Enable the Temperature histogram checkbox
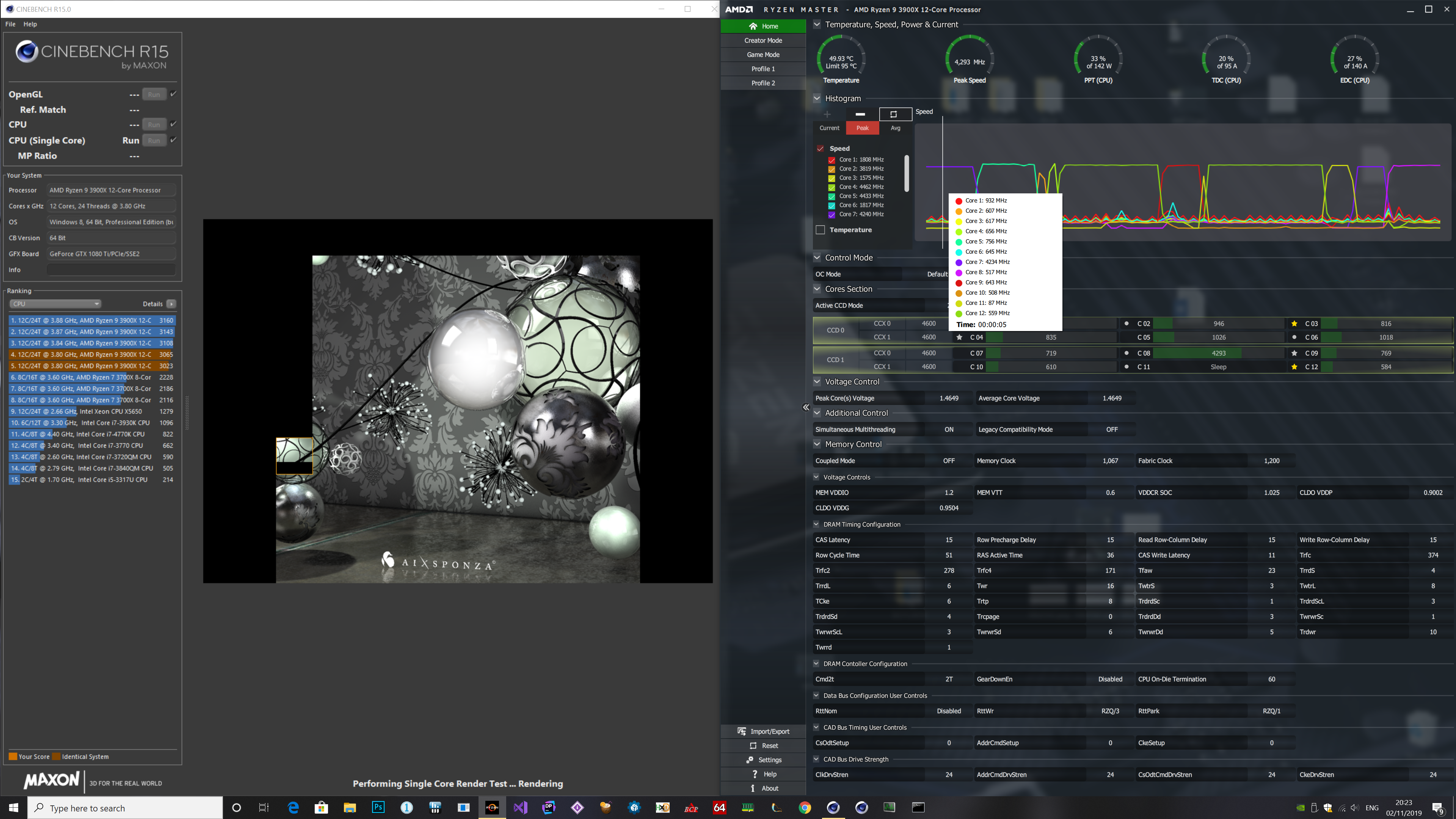 [x=820, y=230]
